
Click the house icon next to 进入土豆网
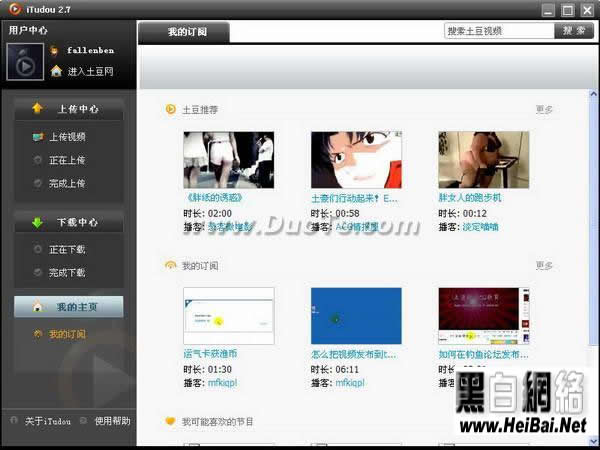pyautogui.click(x=56, y=71)
